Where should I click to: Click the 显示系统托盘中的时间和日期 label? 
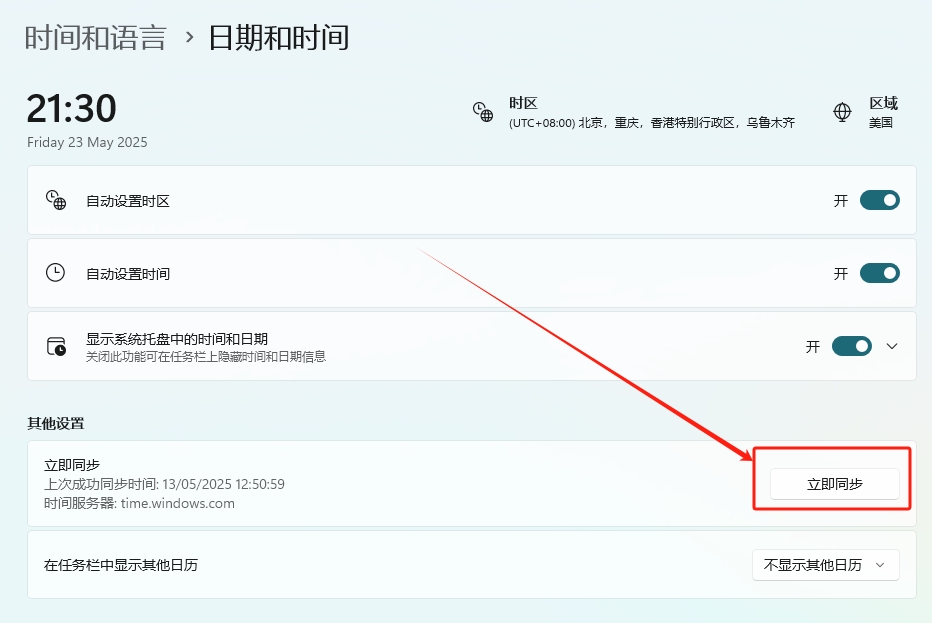[177, 339]
